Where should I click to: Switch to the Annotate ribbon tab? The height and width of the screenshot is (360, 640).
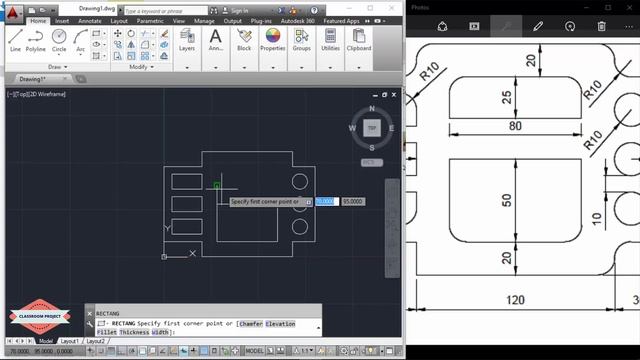90,21
